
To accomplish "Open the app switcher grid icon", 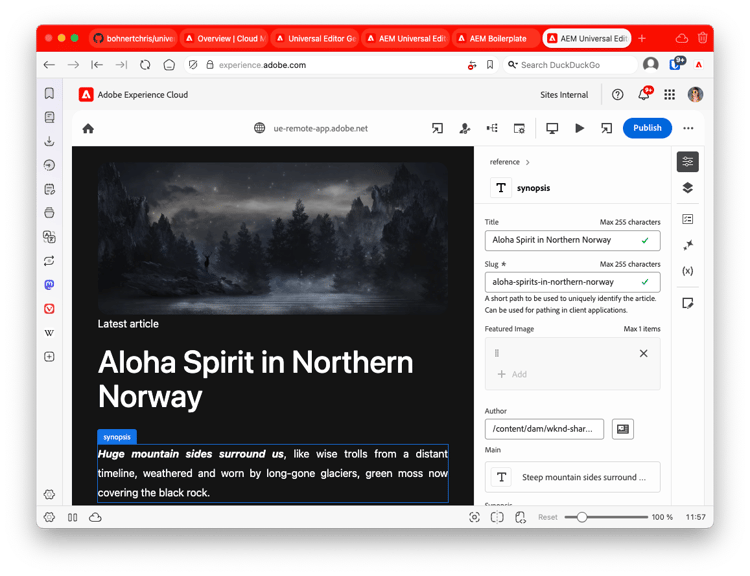I will (x=669, y=95).
